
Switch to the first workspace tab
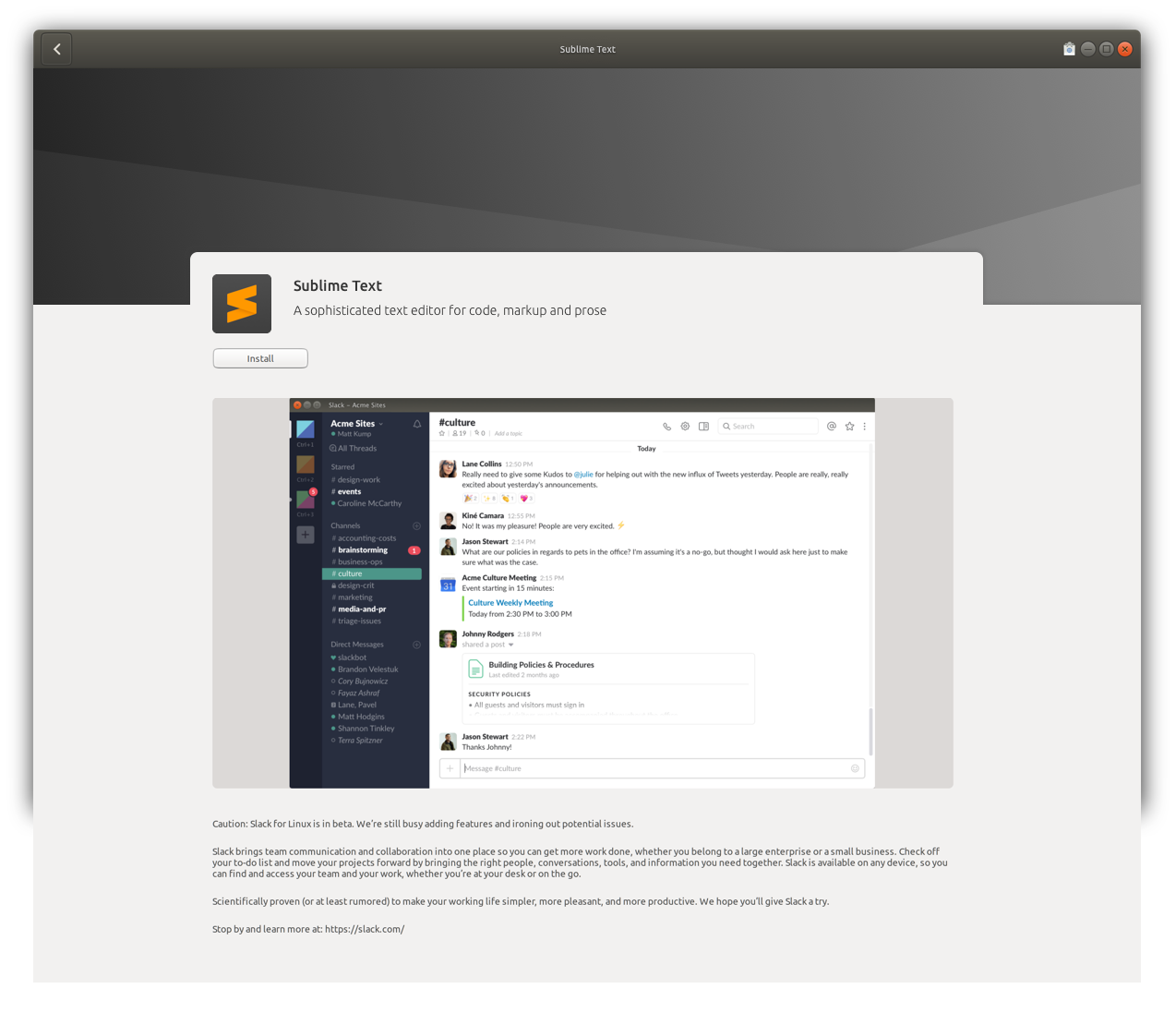click(305, 428)
